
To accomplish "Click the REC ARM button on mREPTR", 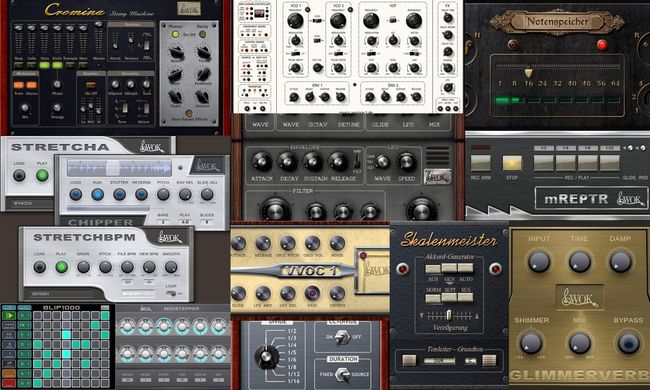I will click(x=480, y=162).
